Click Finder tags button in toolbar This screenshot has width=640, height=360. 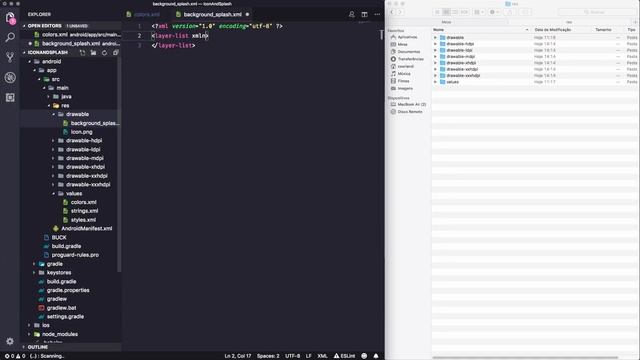tap(525, 12)
